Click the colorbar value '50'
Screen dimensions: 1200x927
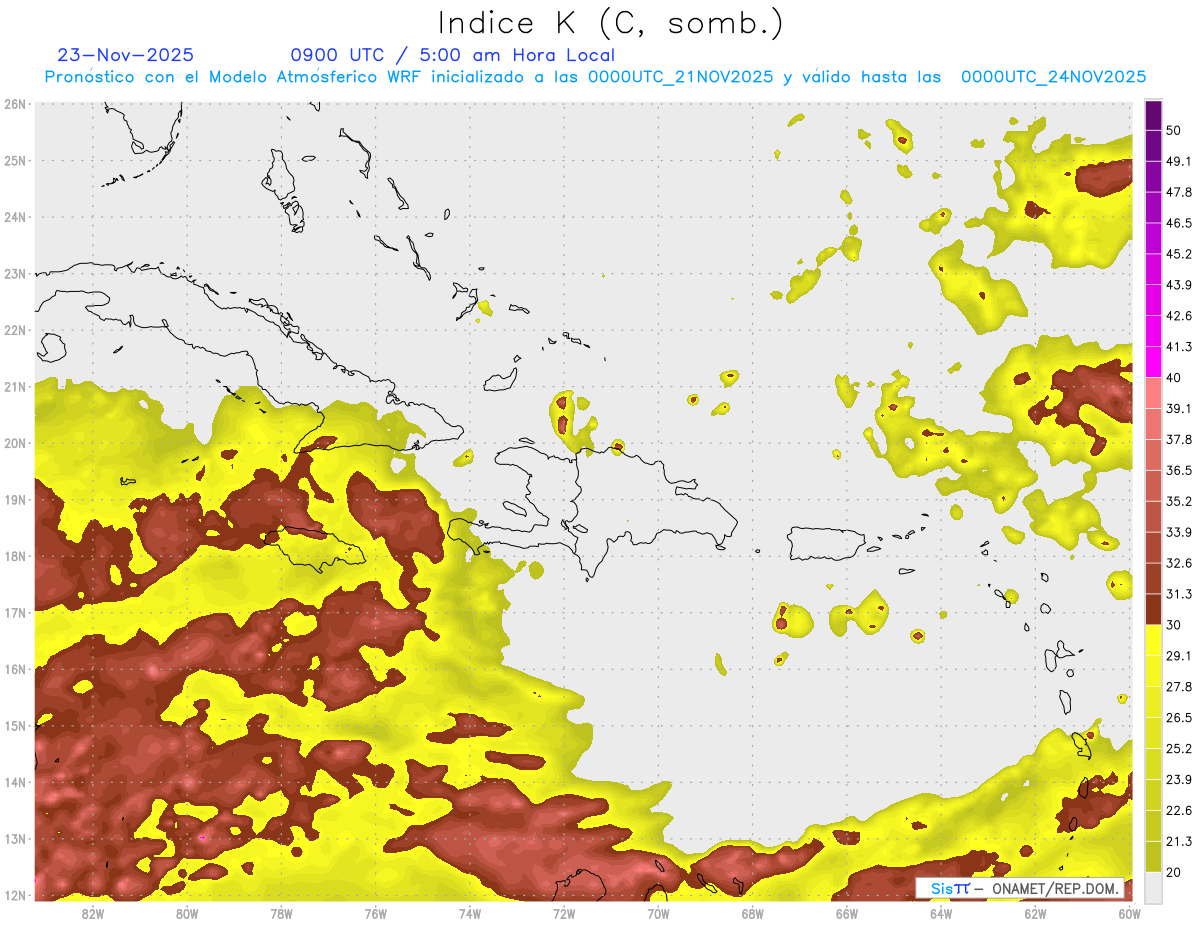click(1174, 130)
